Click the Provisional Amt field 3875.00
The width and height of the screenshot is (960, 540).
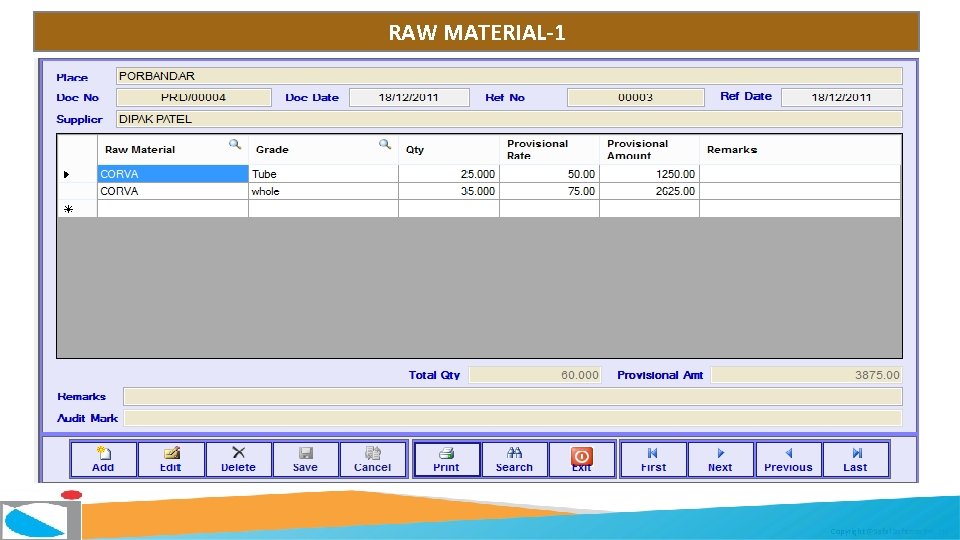point(806,375)
